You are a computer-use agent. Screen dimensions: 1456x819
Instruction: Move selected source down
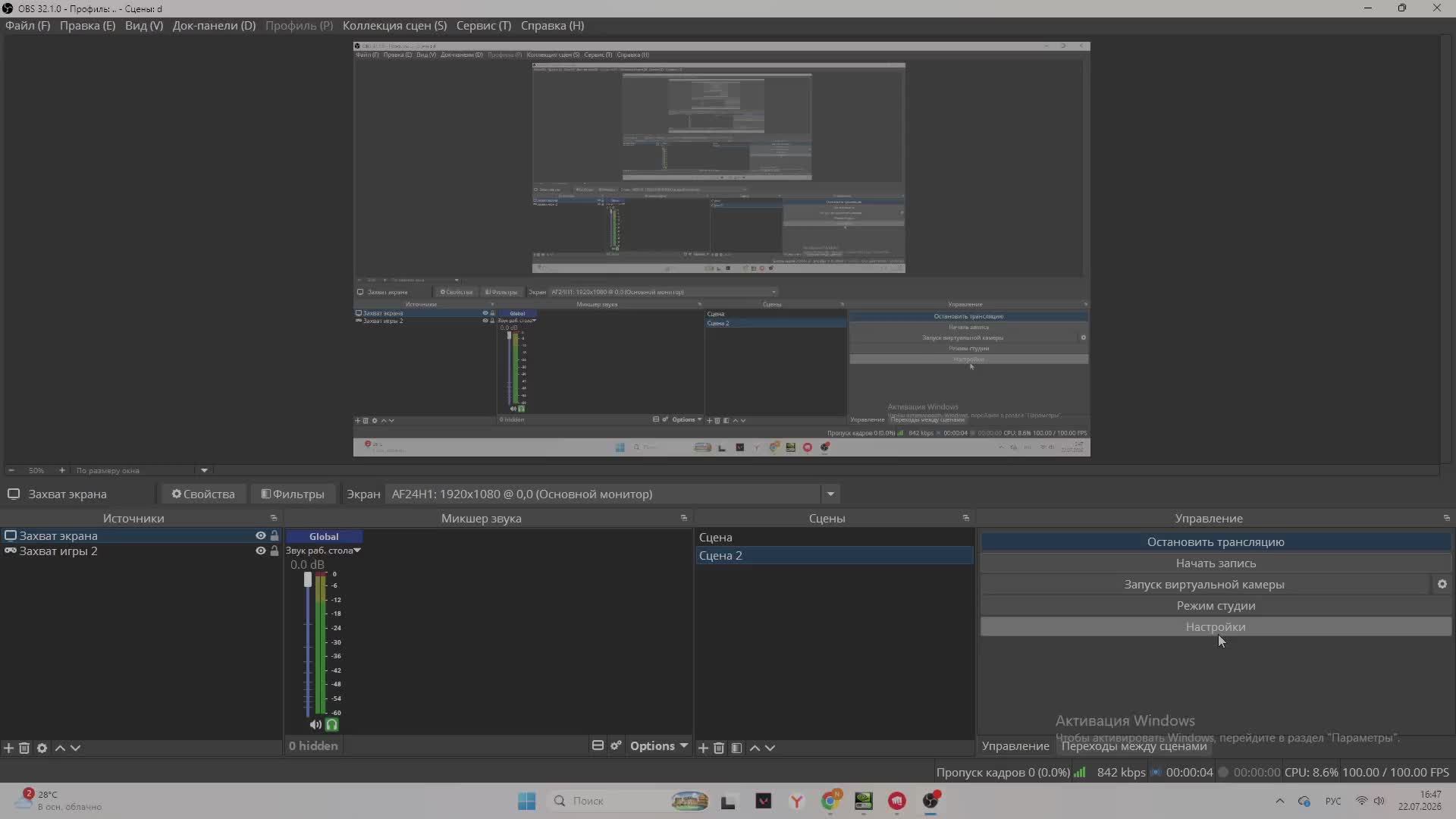pos(75,748)
